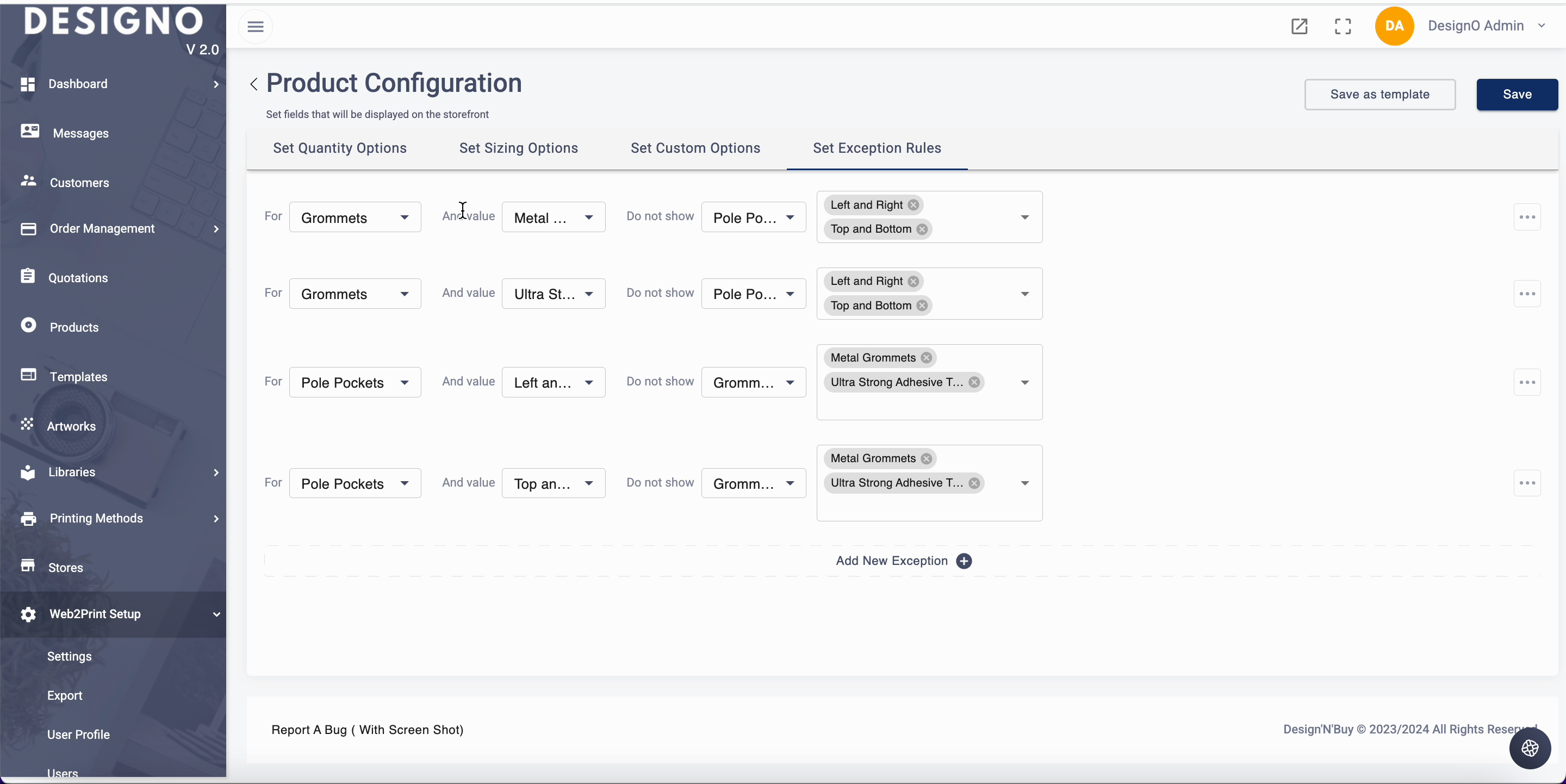The height and width of the screenshot is (784, 1566).
Task: Expand the DesignO Admin user menu
Action: (x=1541, y=26)
